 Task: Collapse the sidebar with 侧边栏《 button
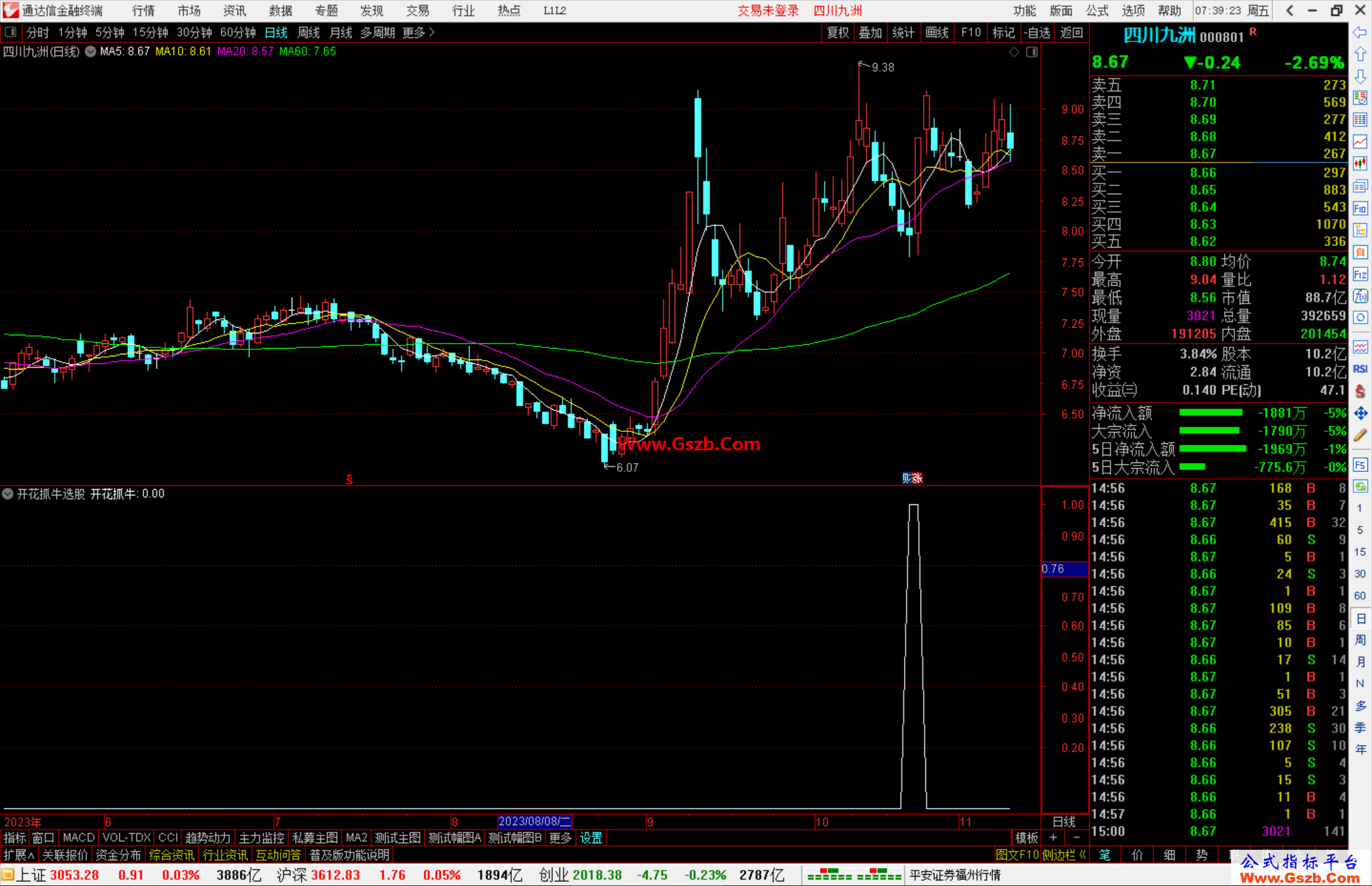(1065, 855)
